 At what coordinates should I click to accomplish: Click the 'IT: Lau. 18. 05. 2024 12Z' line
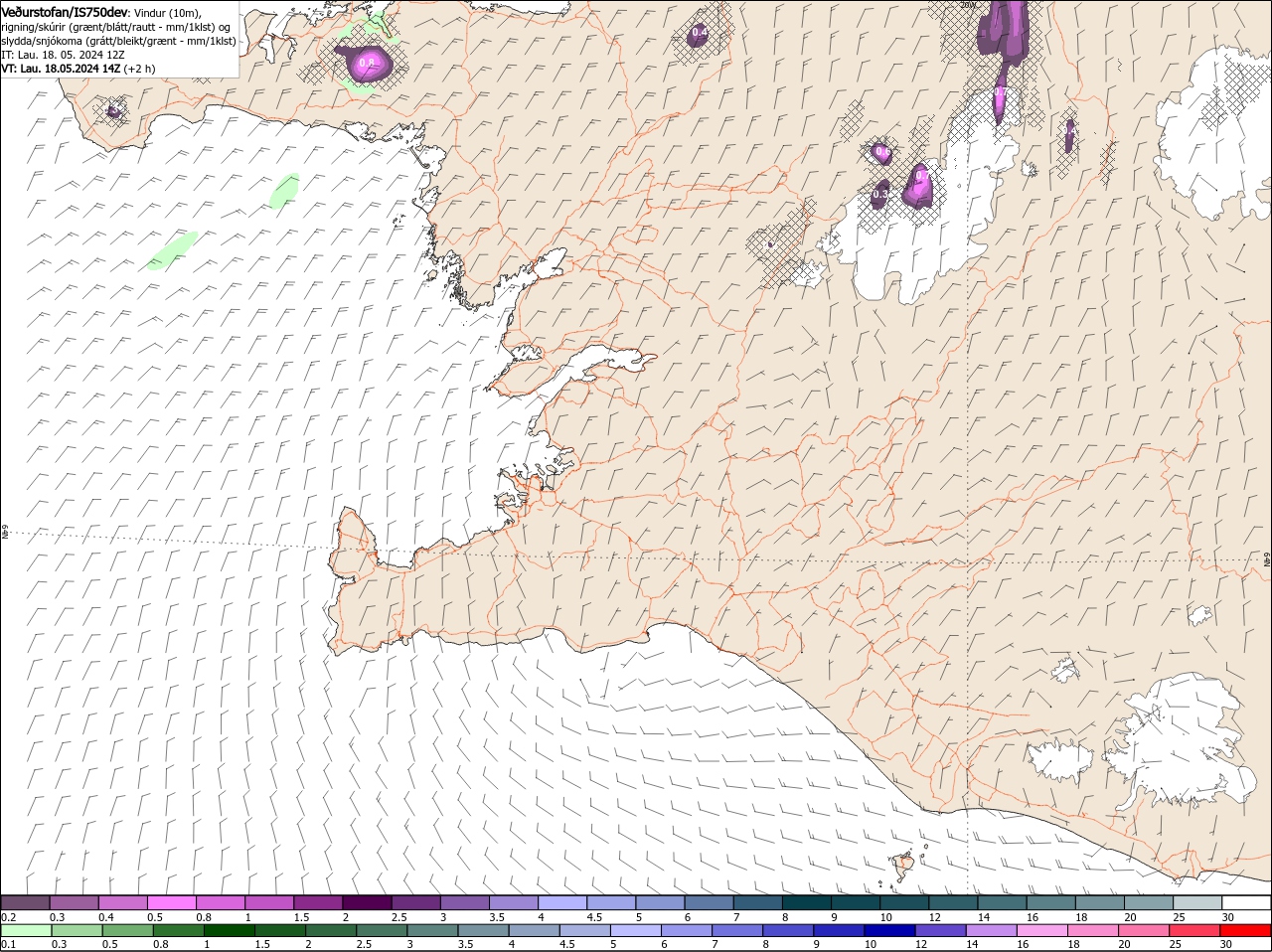pyautogui.click(x=63, y=55)
